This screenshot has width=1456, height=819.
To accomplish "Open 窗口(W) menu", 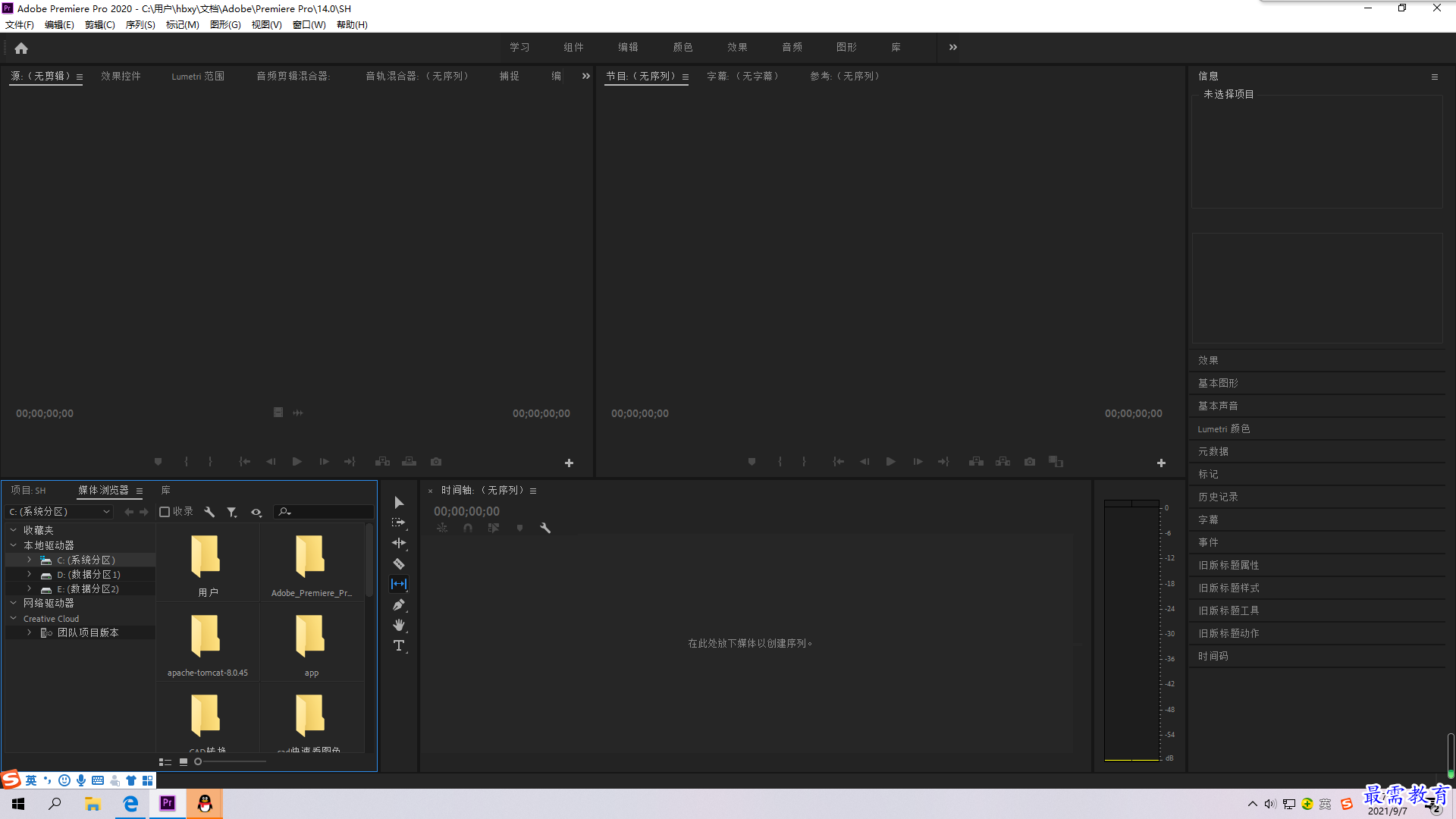I will (309, 24).
